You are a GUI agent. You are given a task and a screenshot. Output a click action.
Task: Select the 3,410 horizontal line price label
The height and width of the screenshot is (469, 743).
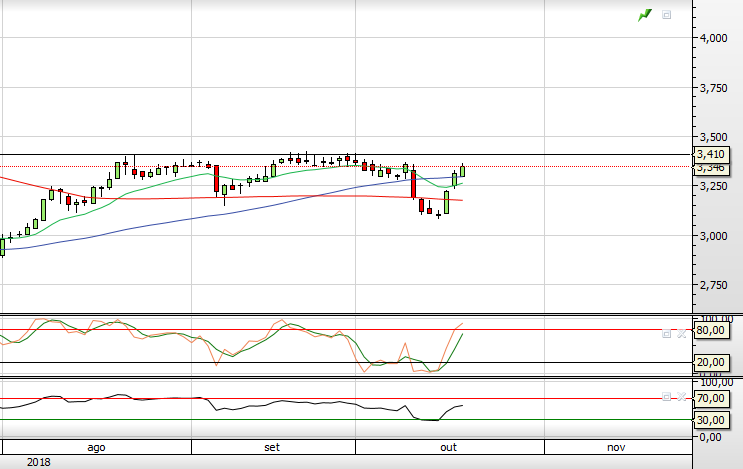click(x=710, y=154)
